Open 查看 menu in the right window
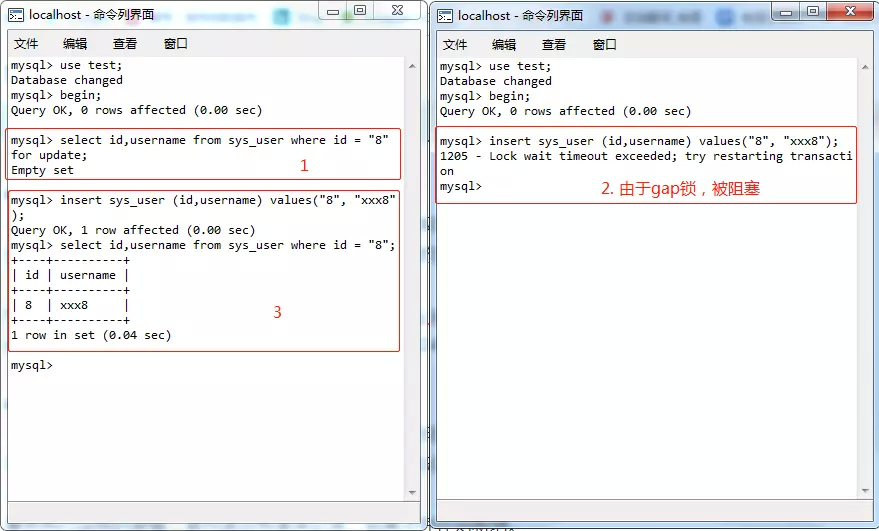The width and height of the screenshot is (879, 531). pyautogui.click(x=554, y=45)
